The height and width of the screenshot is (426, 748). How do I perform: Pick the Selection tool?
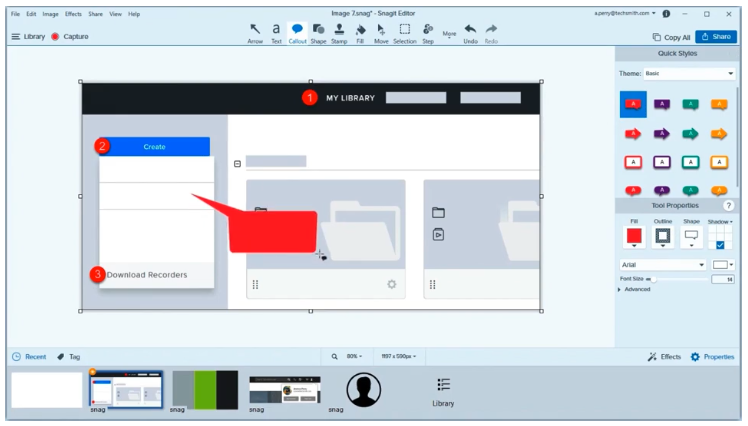(x=404, y=32)
